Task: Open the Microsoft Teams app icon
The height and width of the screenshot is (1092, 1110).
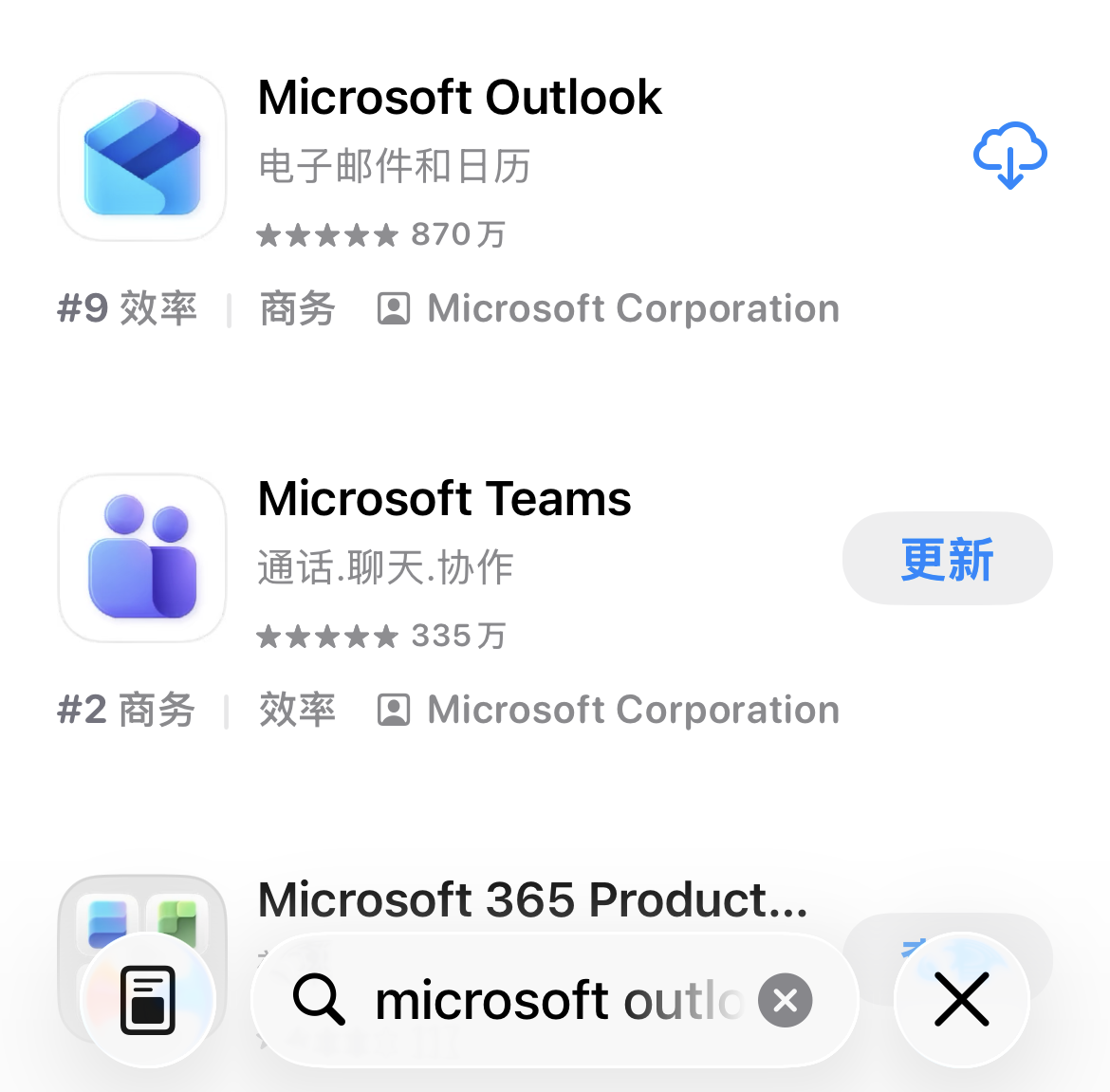Action: [142, 558]
